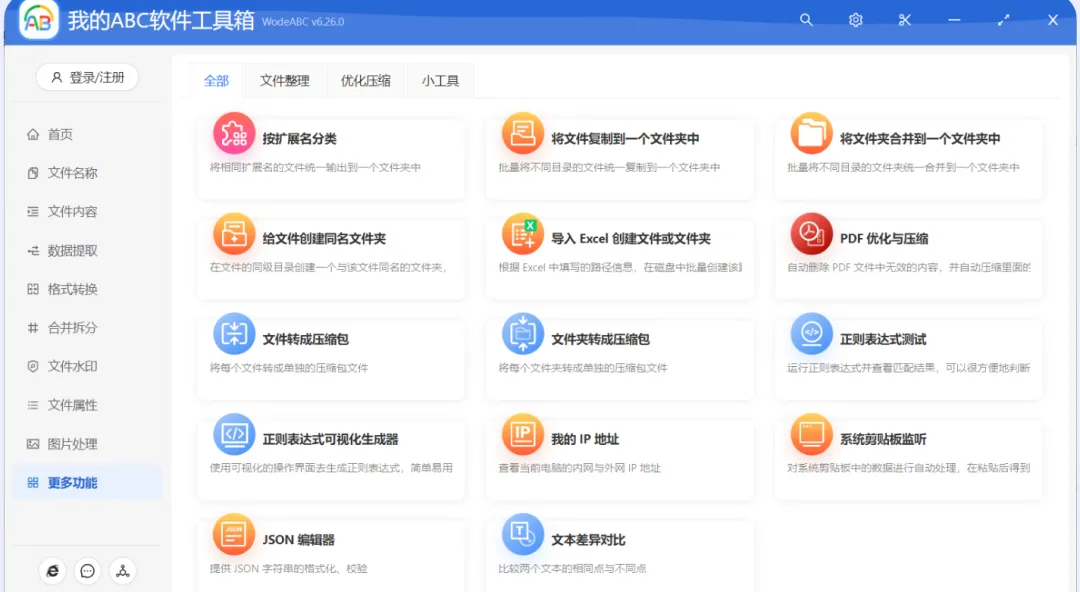Open 文件属性 sidebar section
This screenshot has width=1080, height=592.
point(87,405)
